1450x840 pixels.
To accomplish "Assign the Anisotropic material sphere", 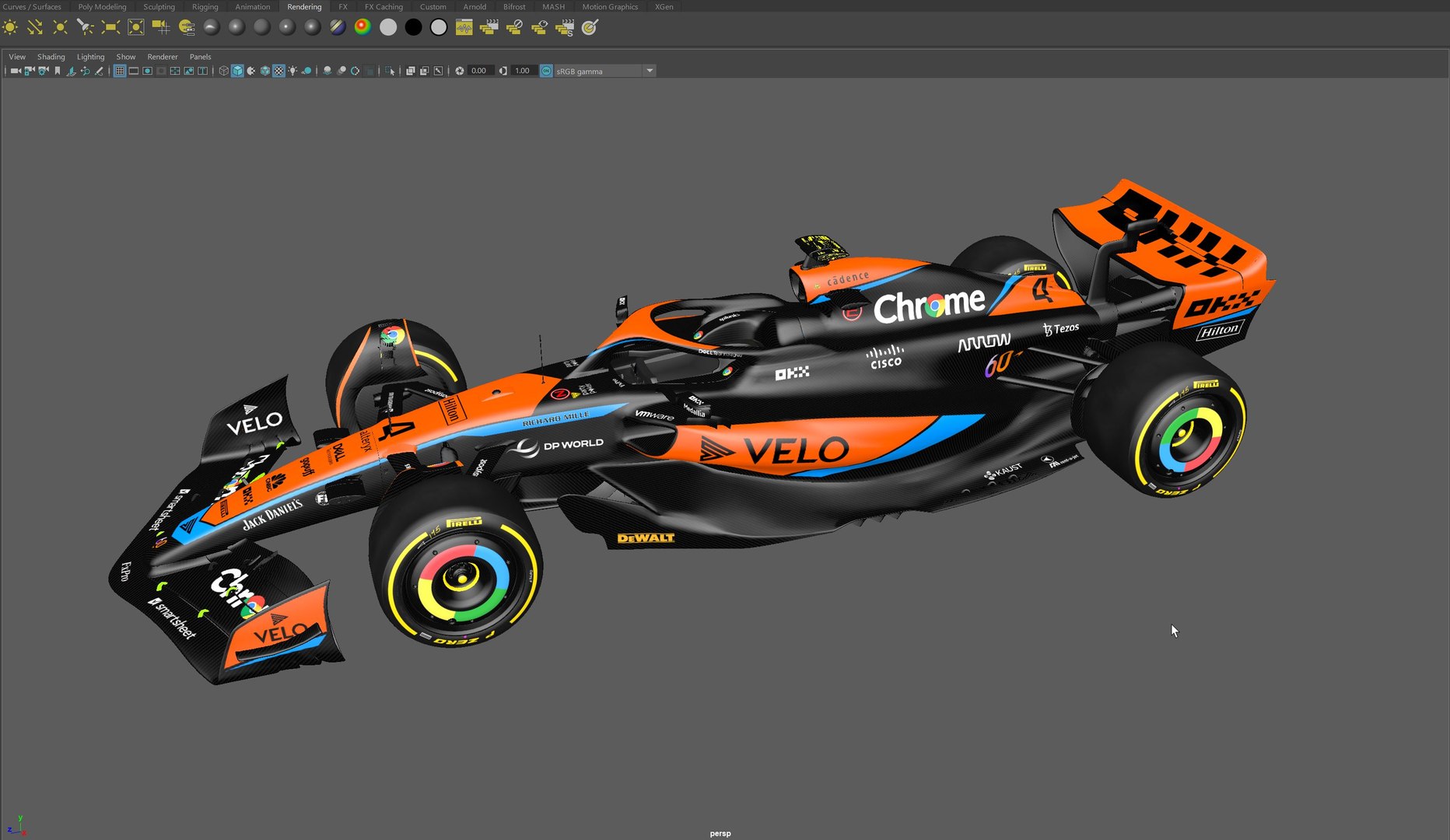I will tap(212, 27).
